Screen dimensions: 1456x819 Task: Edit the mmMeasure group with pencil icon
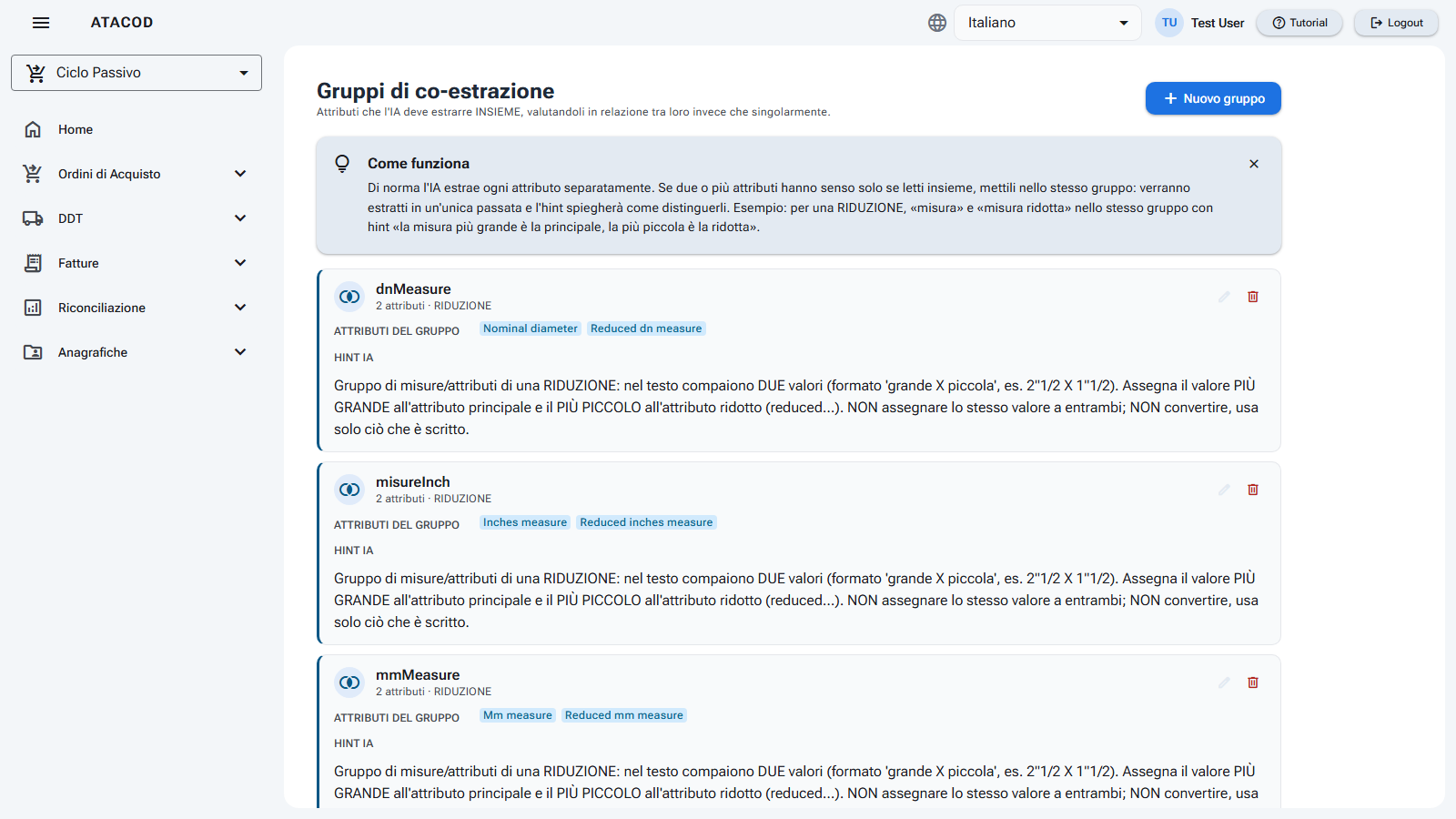coord(1224,682)
